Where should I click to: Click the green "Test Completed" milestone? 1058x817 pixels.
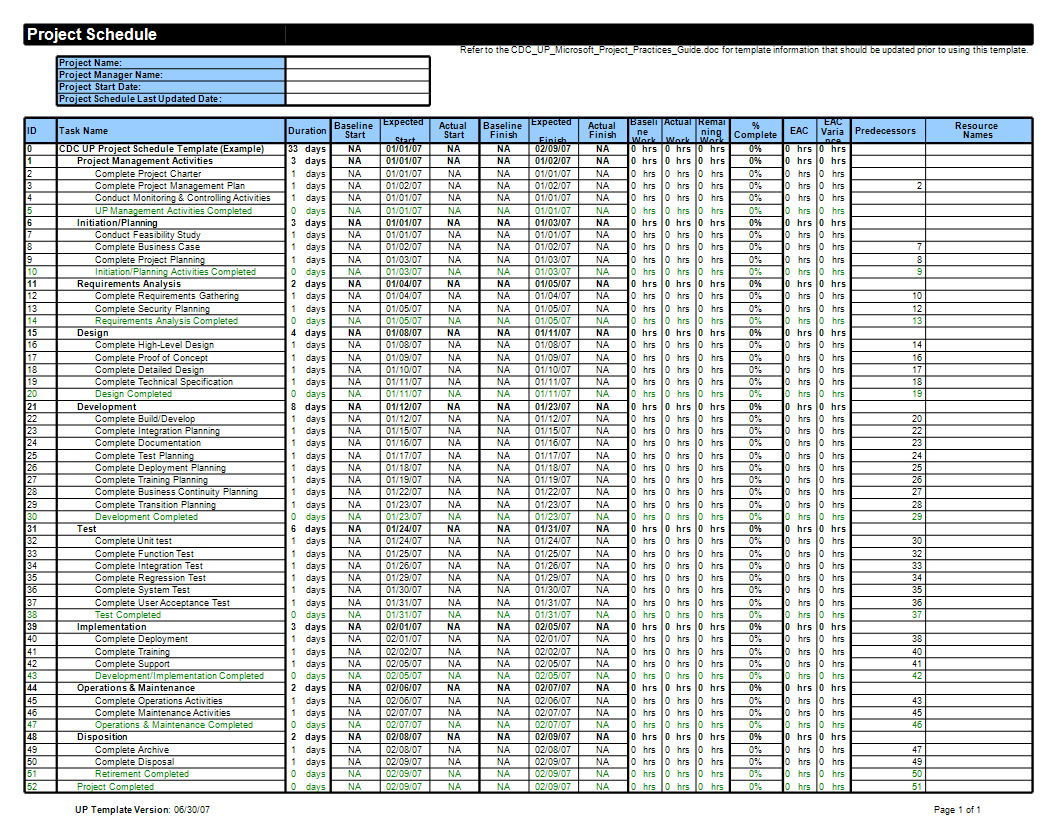128,615
